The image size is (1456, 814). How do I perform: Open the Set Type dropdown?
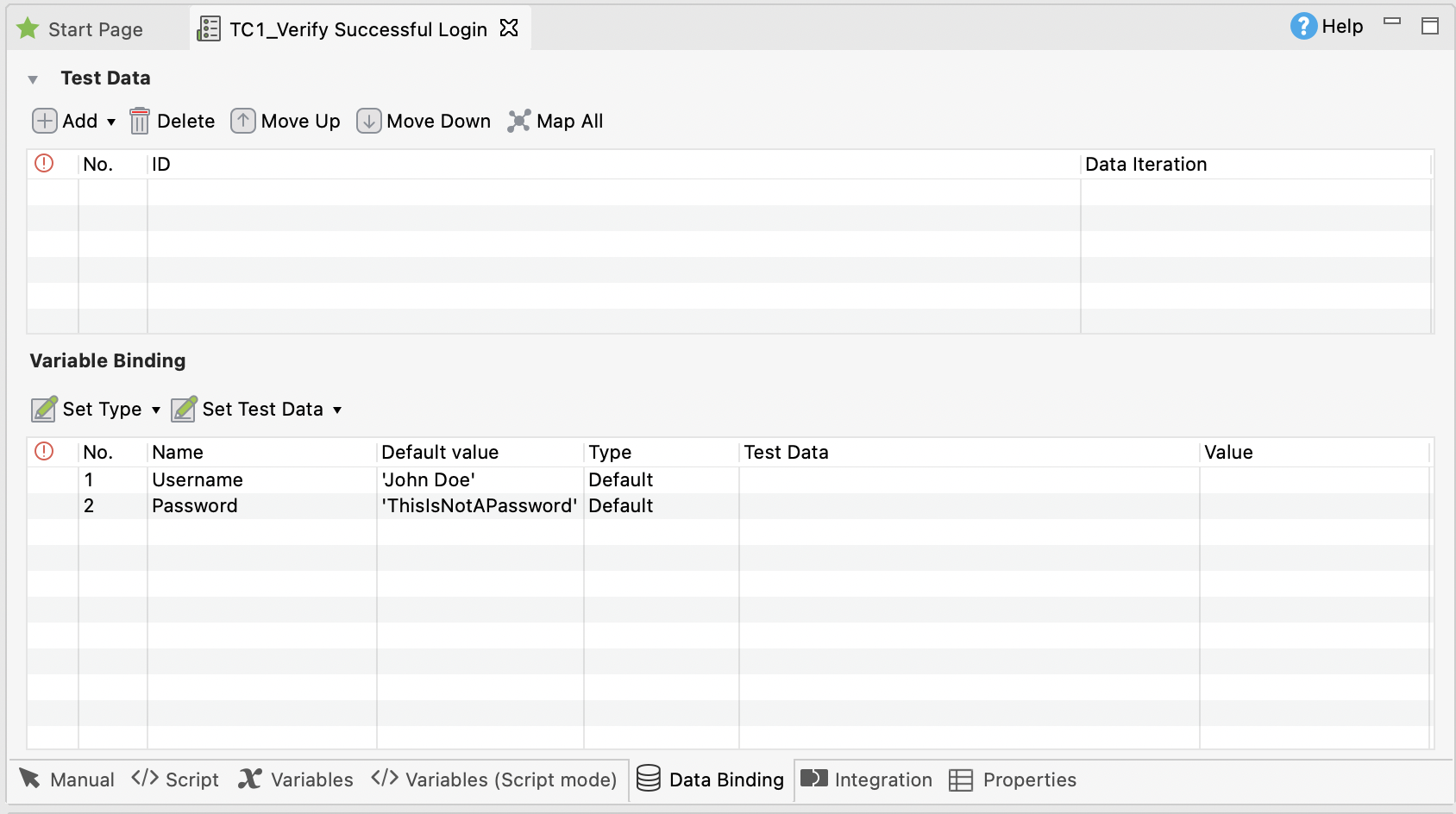156,410
